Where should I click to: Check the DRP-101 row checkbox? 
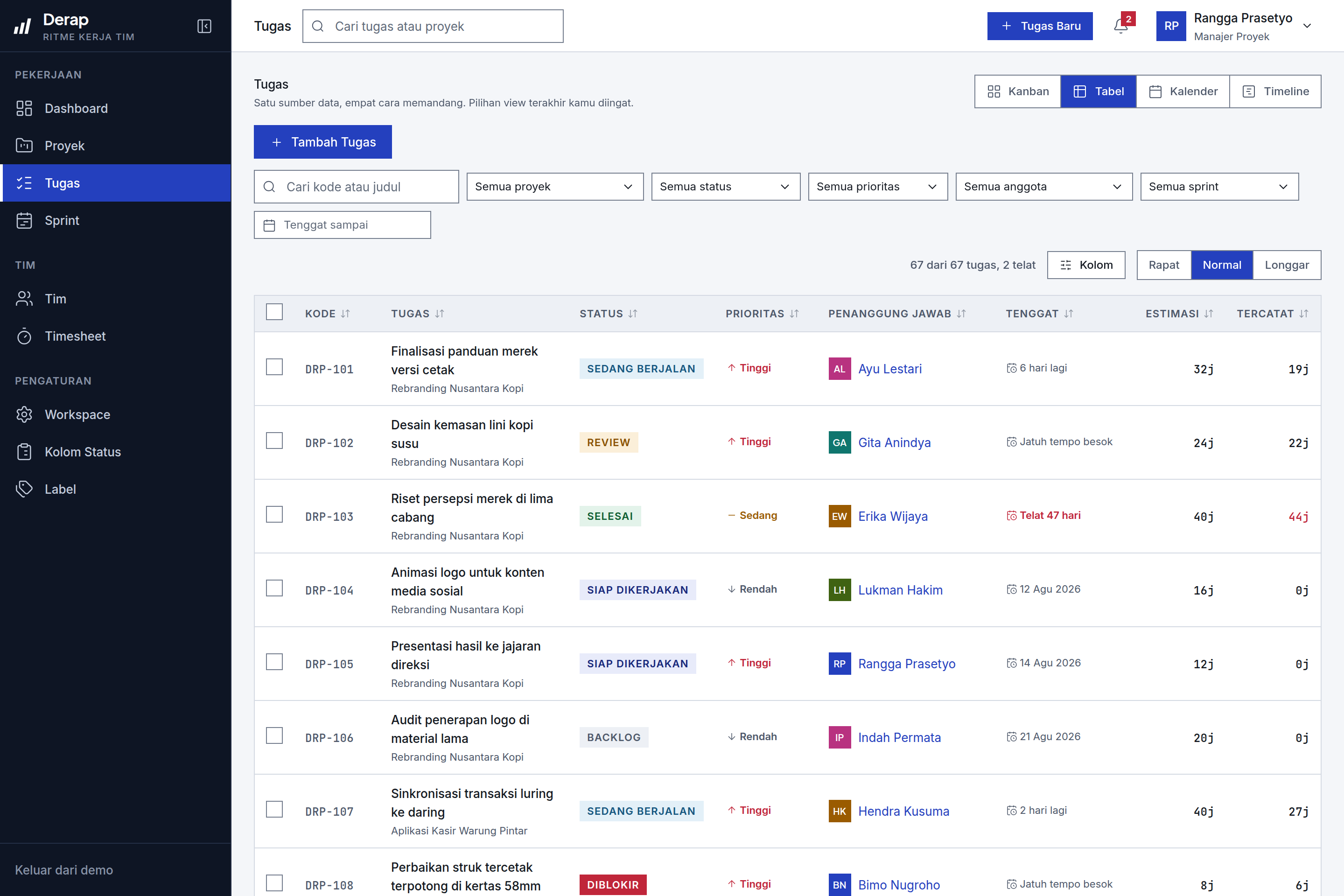tap(274, 367)
